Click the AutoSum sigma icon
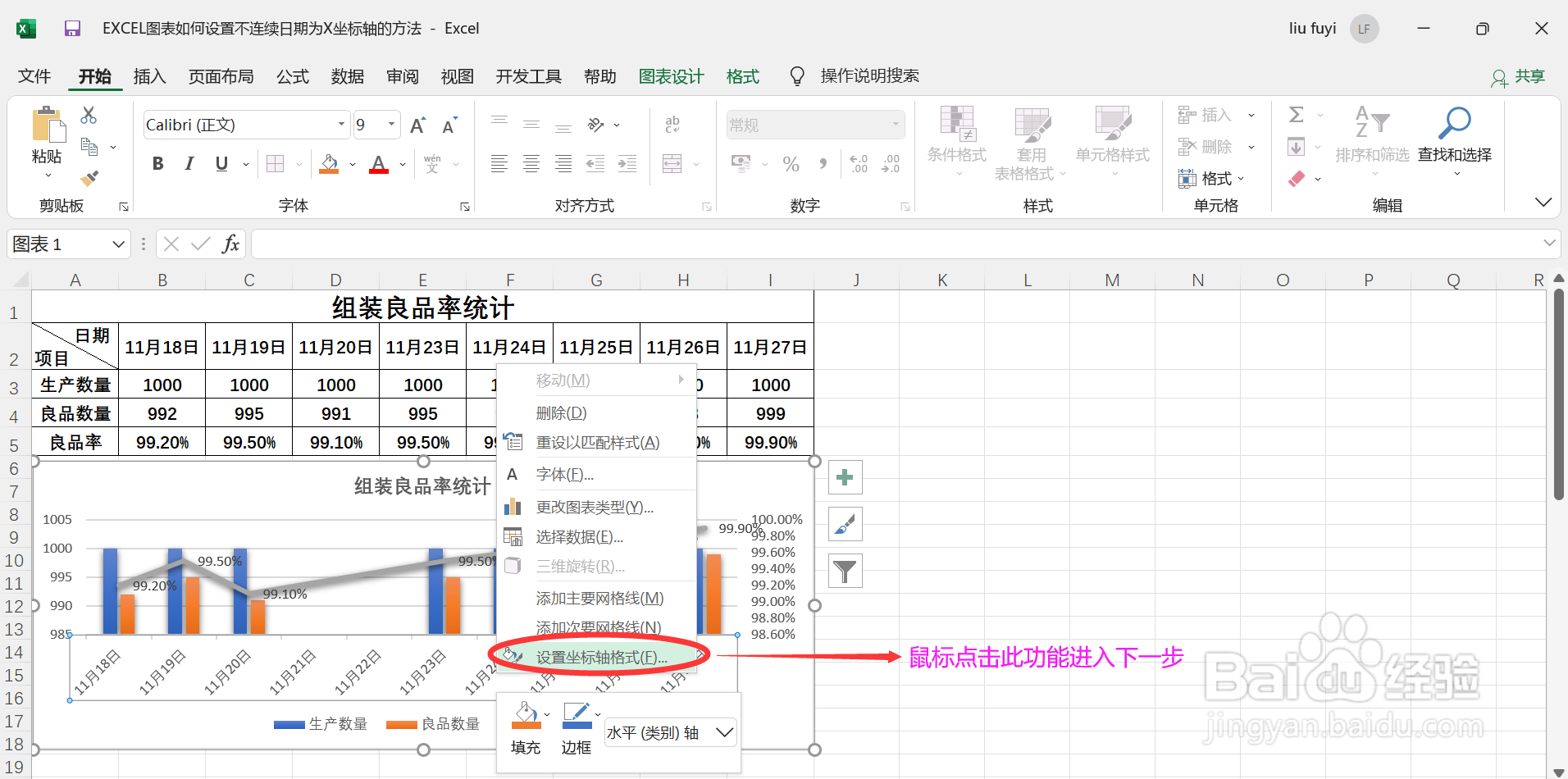The width and height of the screenshot is (1568, 779). click(x=1297, y=115)
